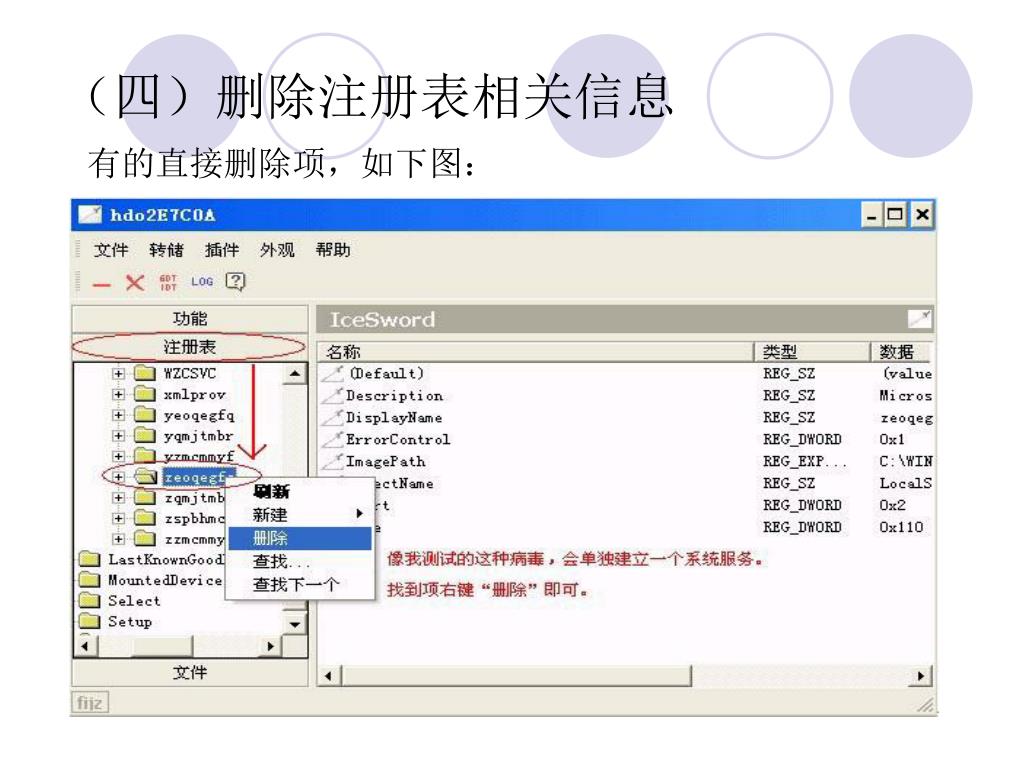The image size is (1024, 768).
Task: Open the GDT/IDT toolbar icon
Action: (x=168, y=282)
